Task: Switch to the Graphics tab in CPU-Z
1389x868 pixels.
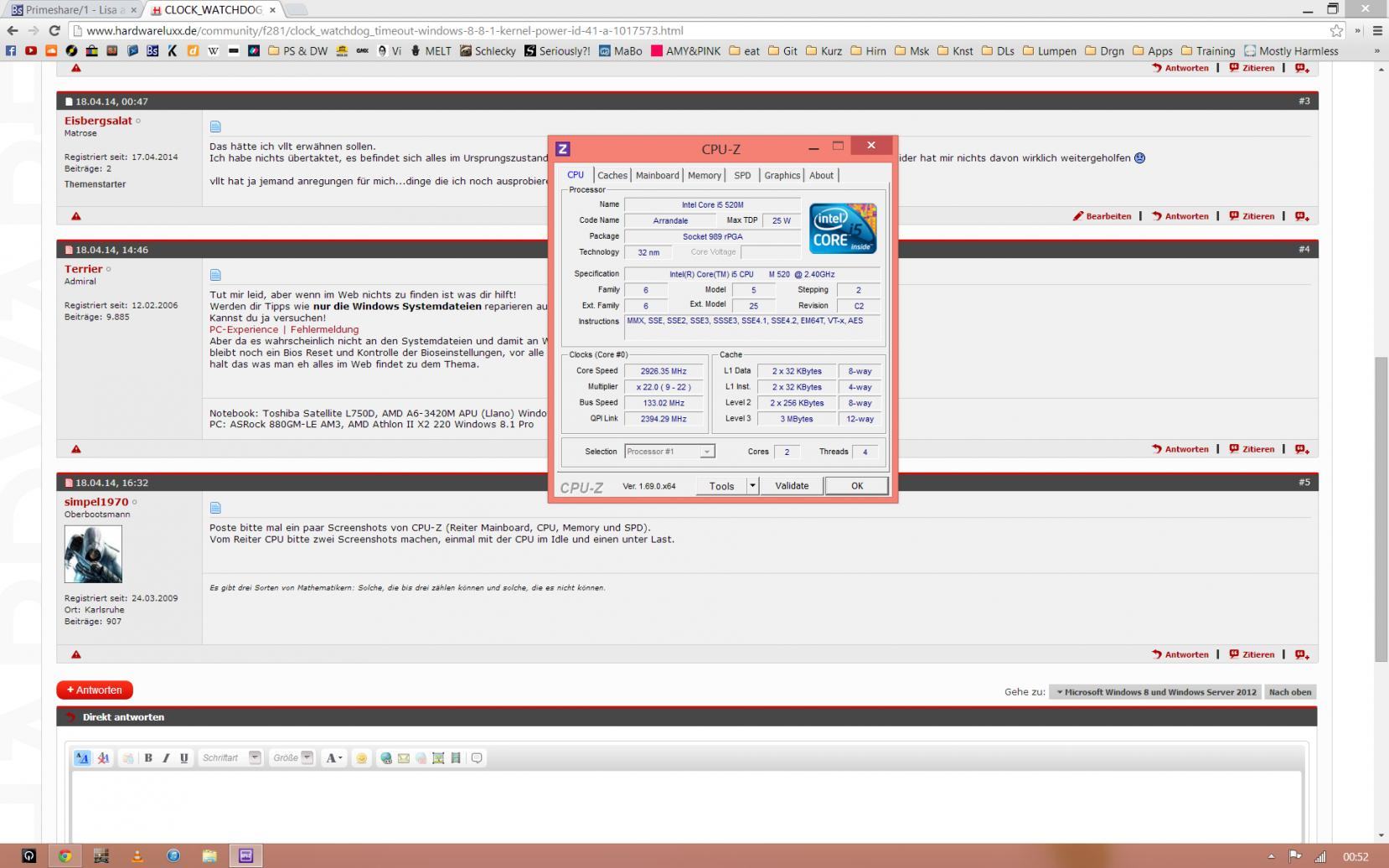Action: point(782,175)
